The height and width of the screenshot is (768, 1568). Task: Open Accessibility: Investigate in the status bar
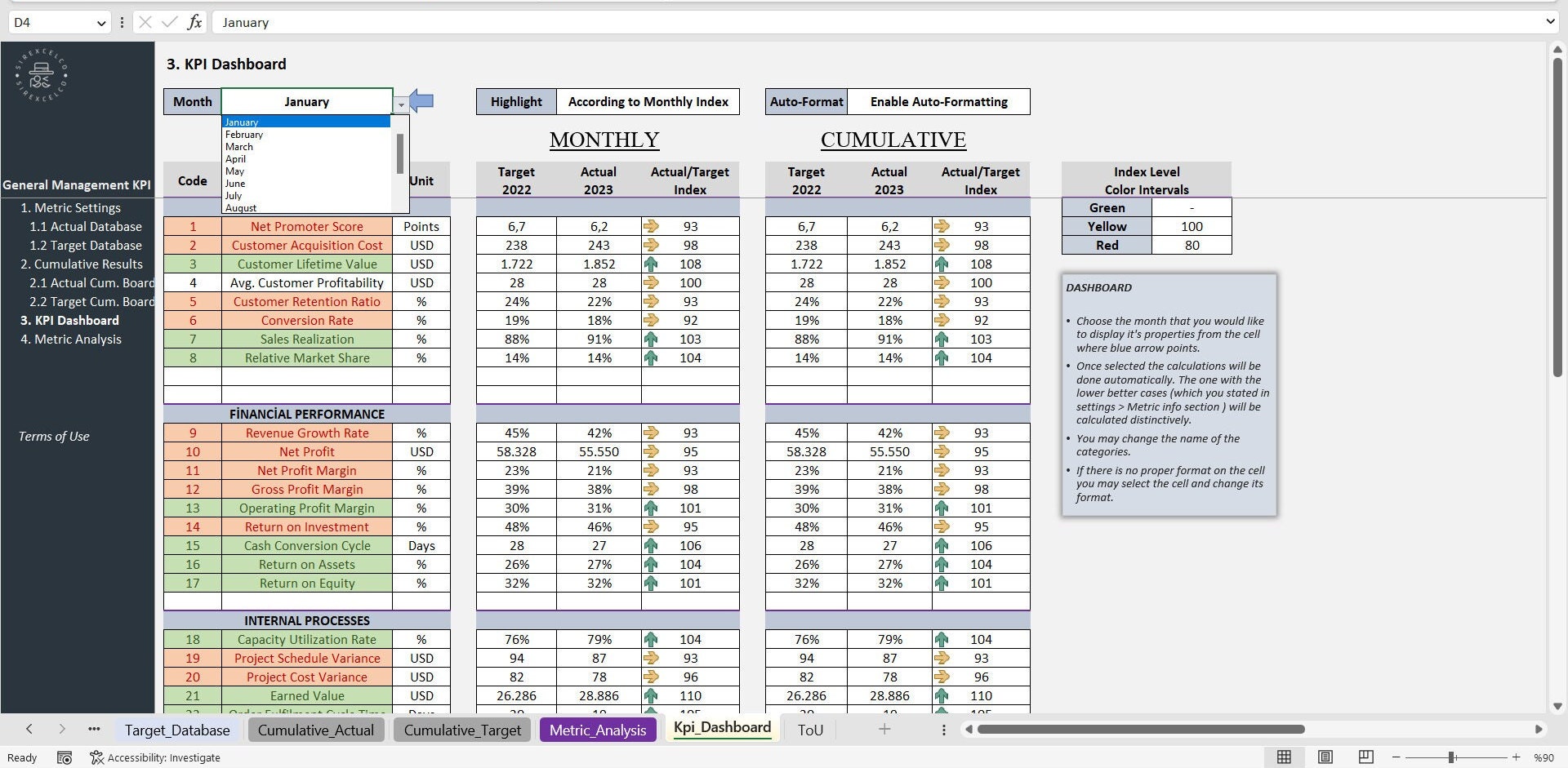(155, 757)
